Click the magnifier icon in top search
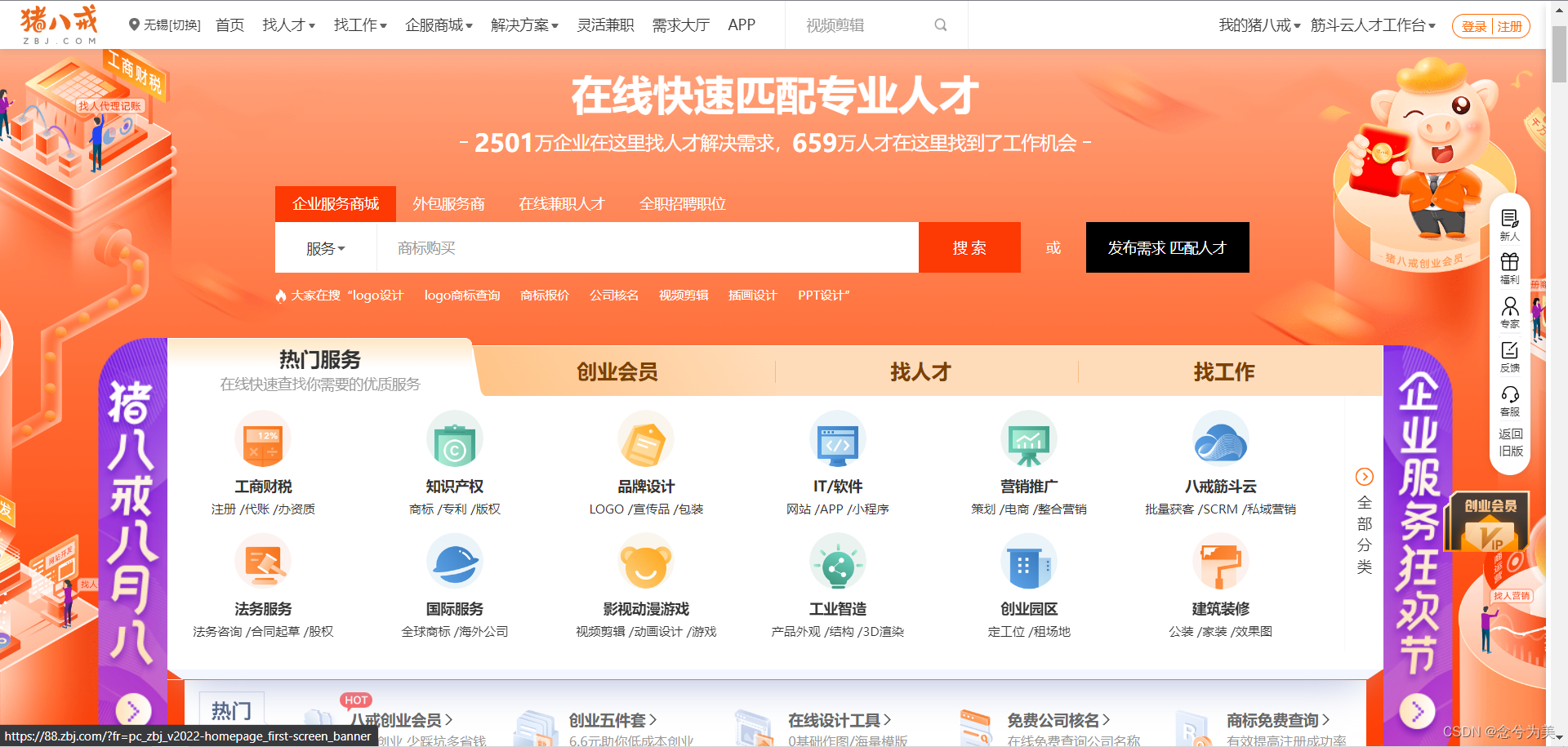1568x747 pixels. [x=941, y=25]
